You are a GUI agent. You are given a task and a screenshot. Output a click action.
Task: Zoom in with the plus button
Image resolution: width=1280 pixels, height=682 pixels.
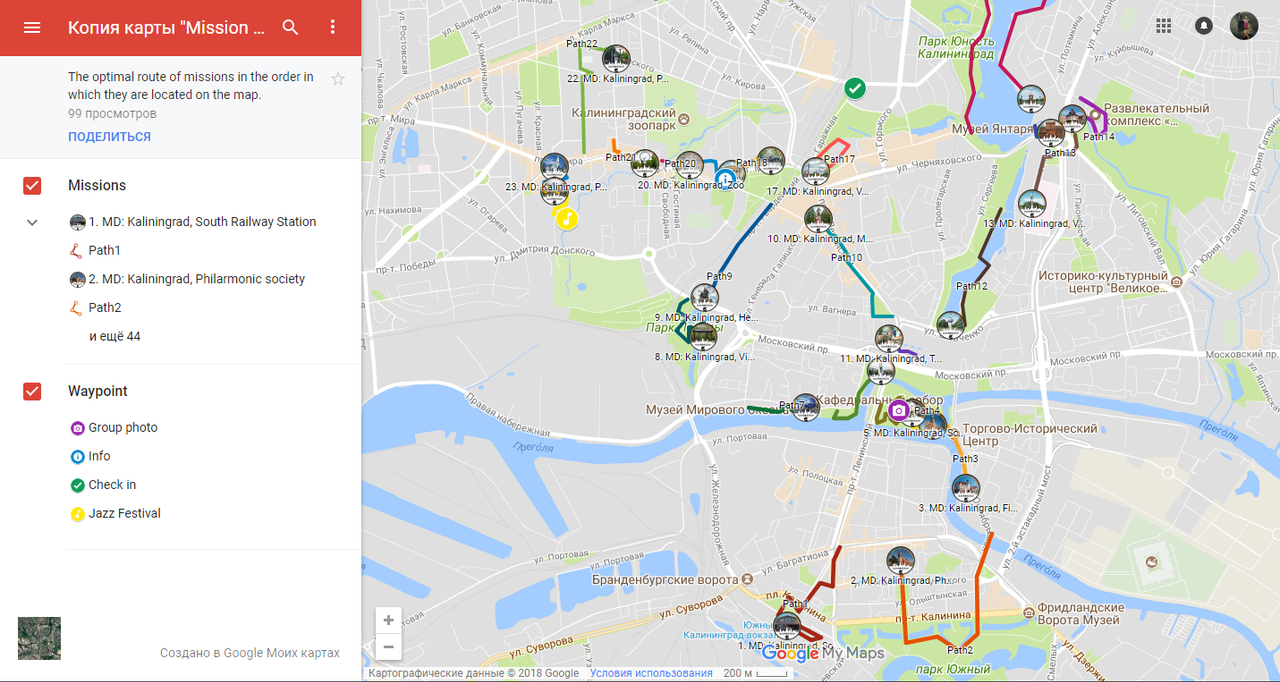[388, 620]
